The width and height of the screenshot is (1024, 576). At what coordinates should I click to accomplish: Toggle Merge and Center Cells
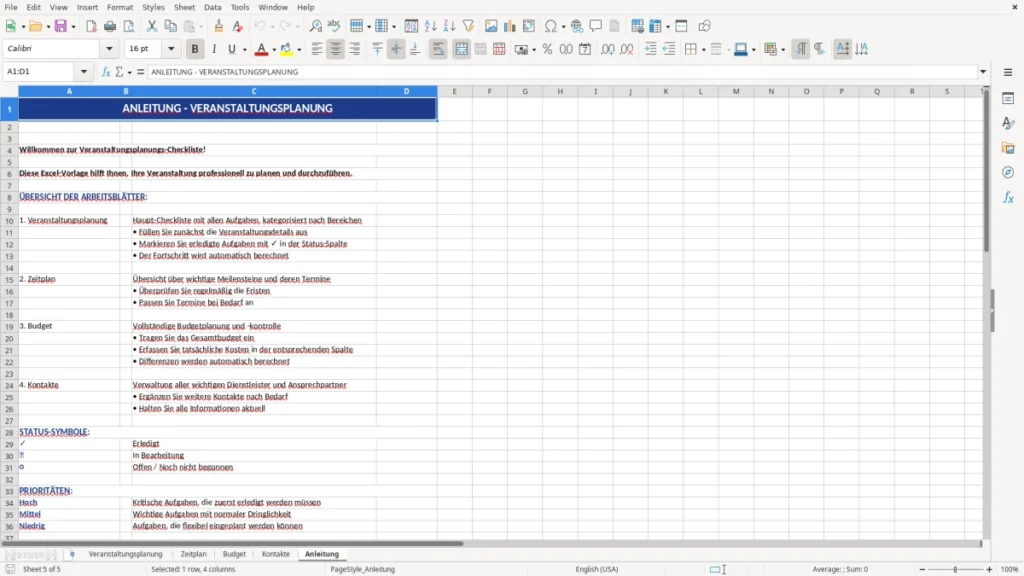click(x=461, y=49)
